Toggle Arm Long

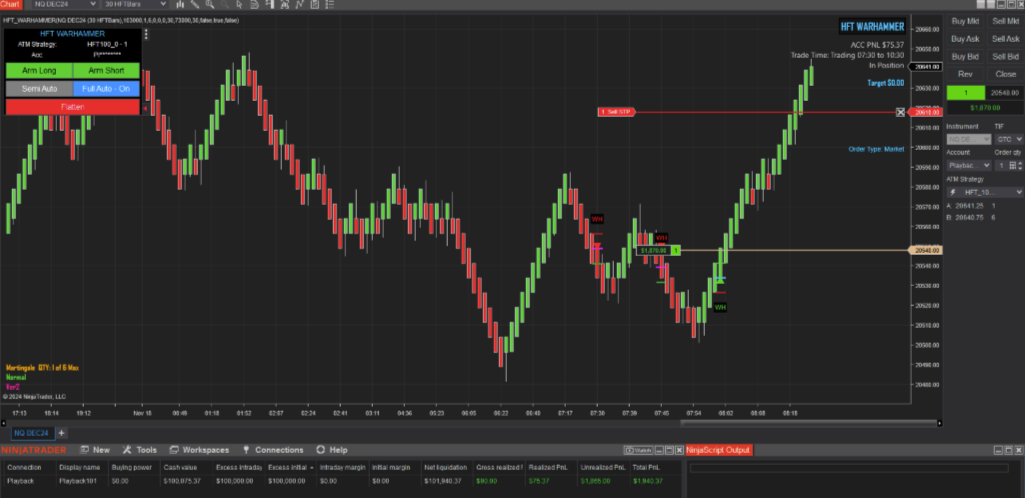39,70
